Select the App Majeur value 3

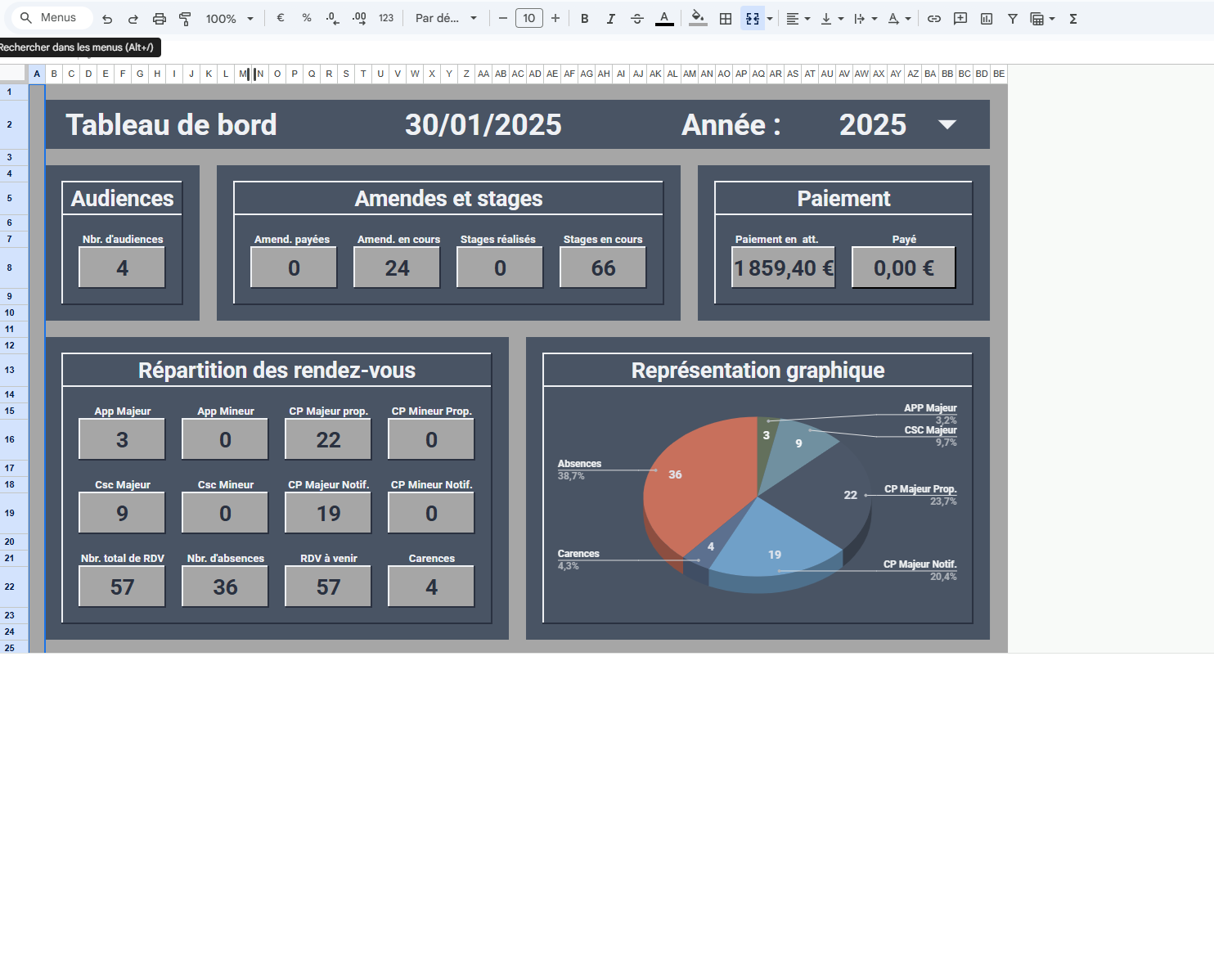(x=122, y=439)
